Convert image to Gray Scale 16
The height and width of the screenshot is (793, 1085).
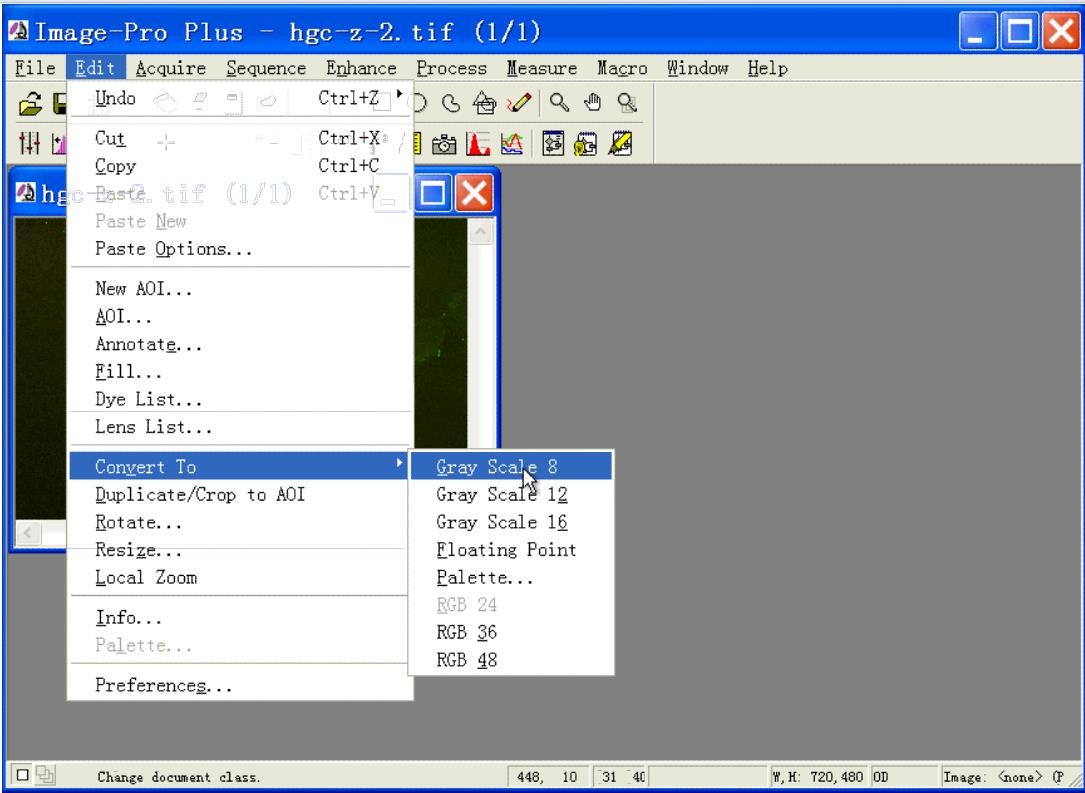(x=511, y=522)
